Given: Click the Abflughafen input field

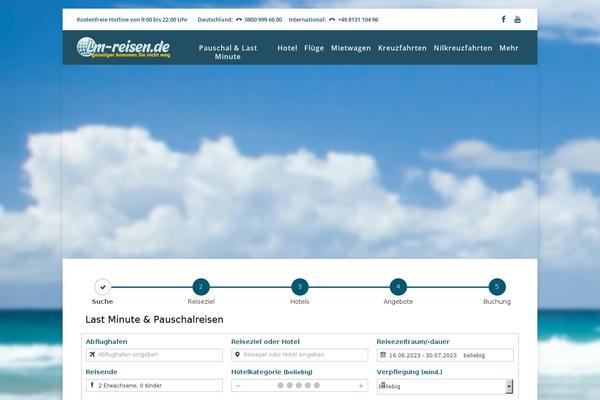Looking at the screenshot, I should point(154,355).
